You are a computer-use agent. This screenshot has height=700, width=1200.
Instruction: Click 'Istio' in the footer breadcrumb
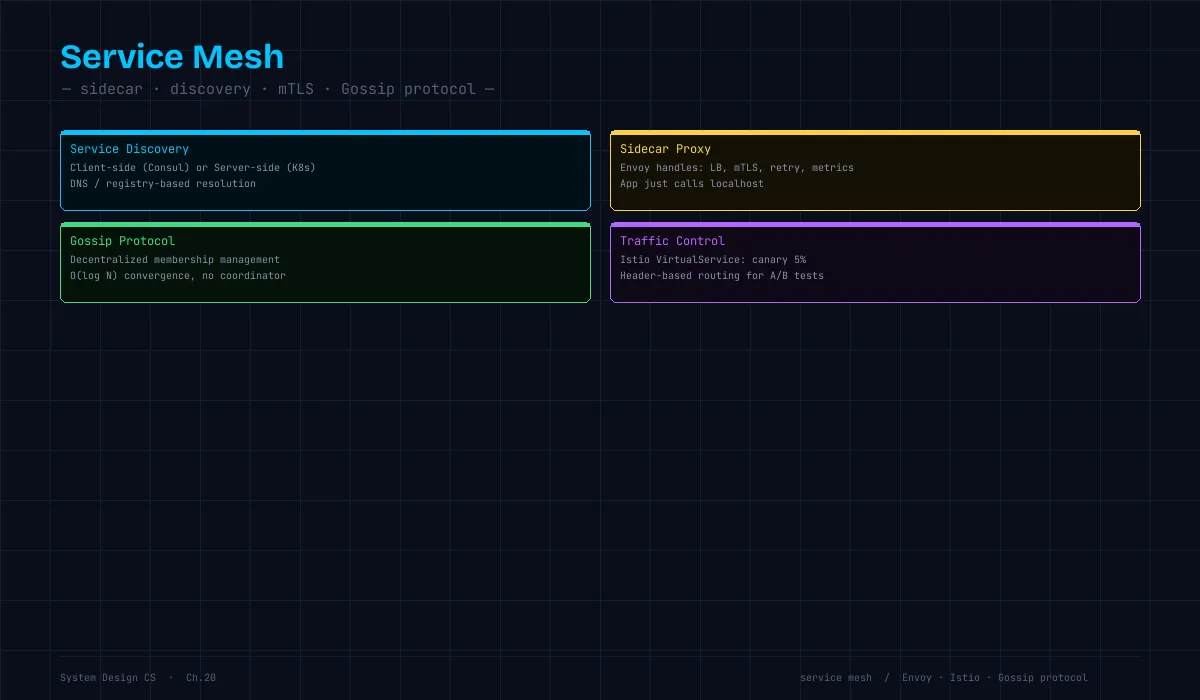pyautogui.click(x=965, y=678)
